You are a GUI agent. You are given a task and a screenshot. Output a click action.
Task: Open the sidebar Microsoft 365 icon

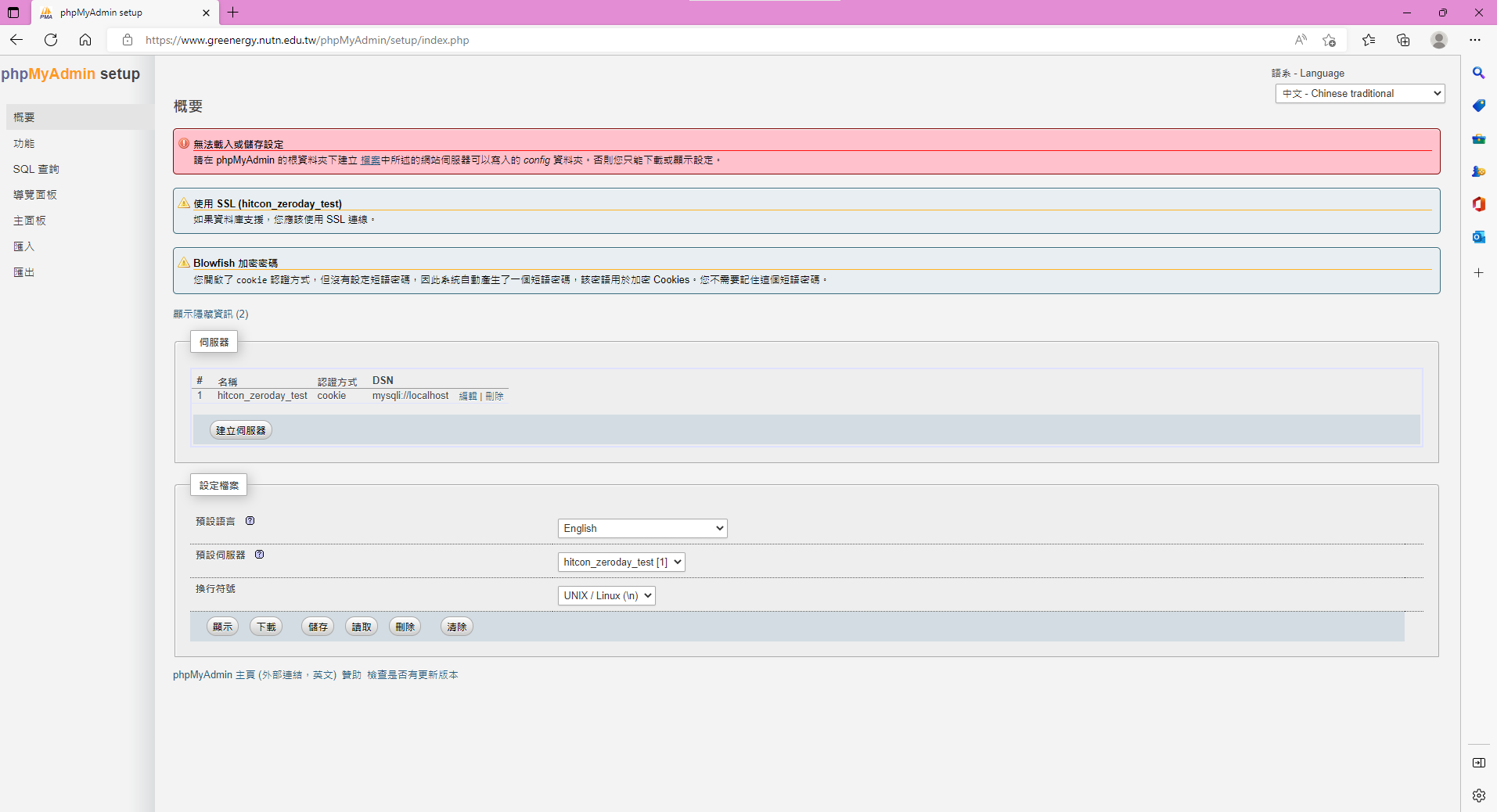(1478, 204)
